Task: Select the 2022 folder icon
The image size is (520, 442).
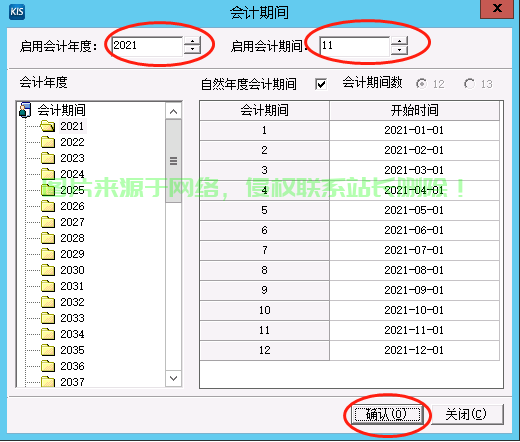Action: [48, 142]
